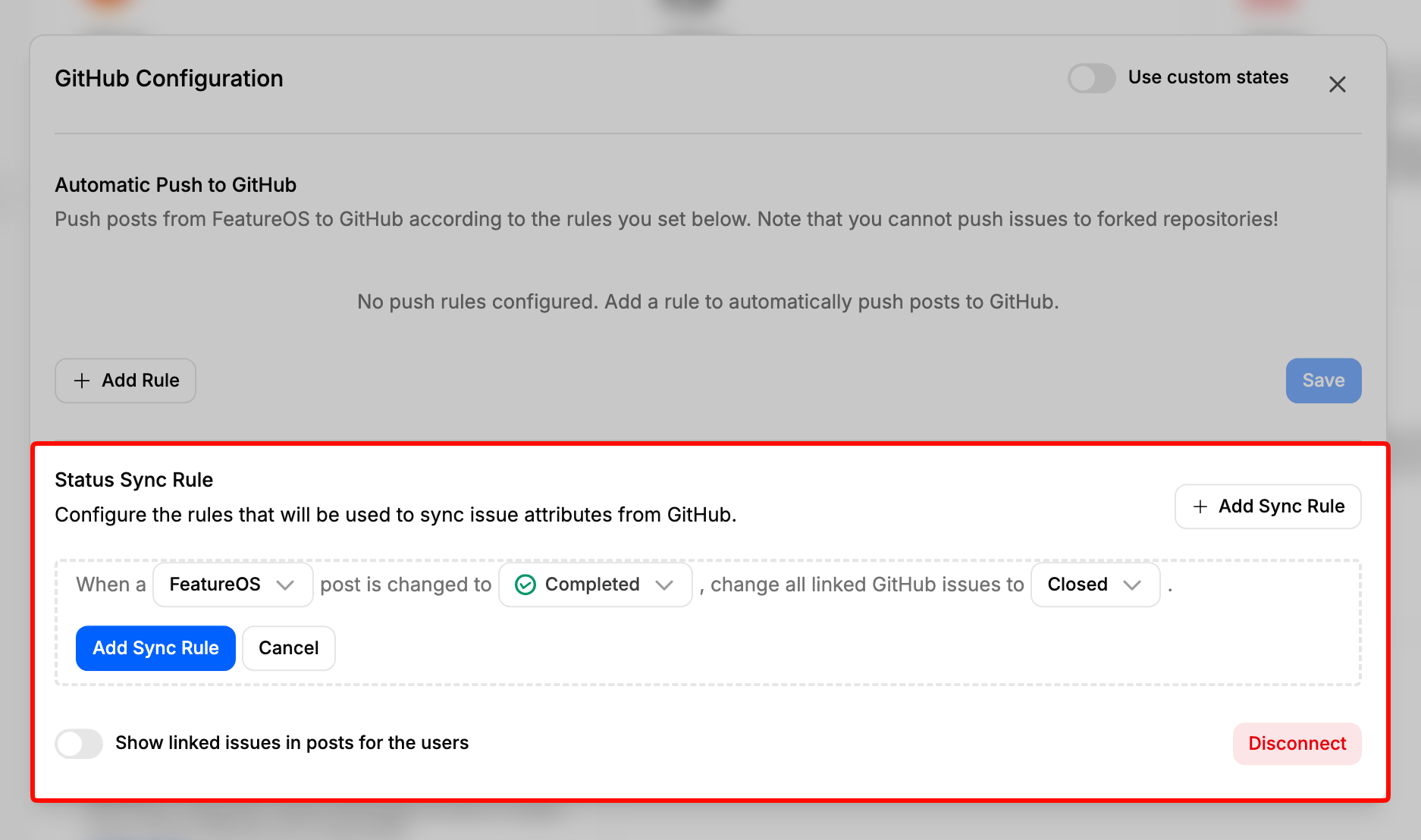Image resolution: width=1421 pixels, height=840 pixels.
Task: Open the Closed GitHub issue state dropdown
Action: click(1095, 585)
